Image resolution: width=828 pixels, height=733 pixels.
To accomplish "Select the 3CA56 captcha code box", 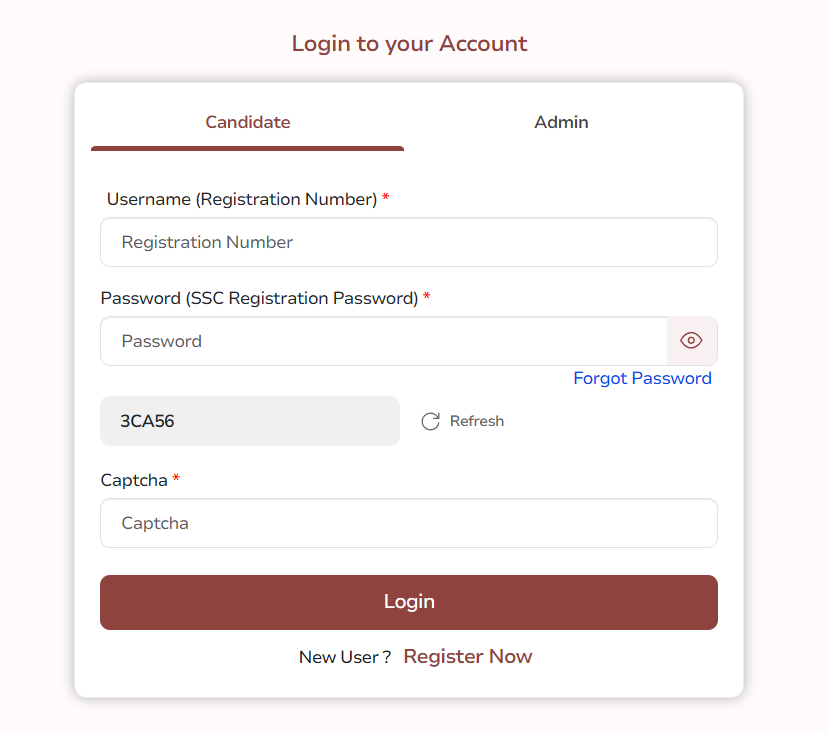I will click(249, 421).
